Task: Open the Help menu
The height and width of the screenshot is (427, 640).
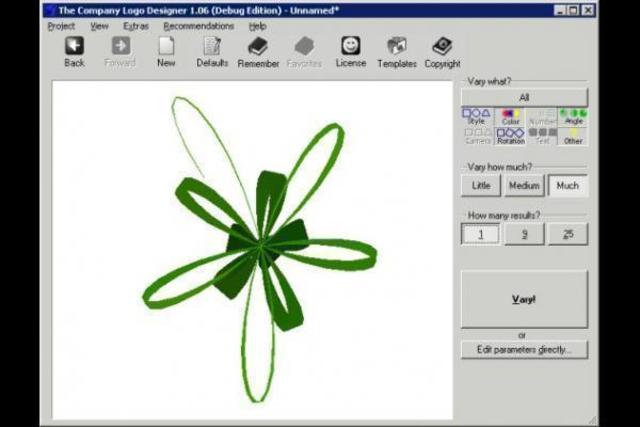Action: click(258, 26)
